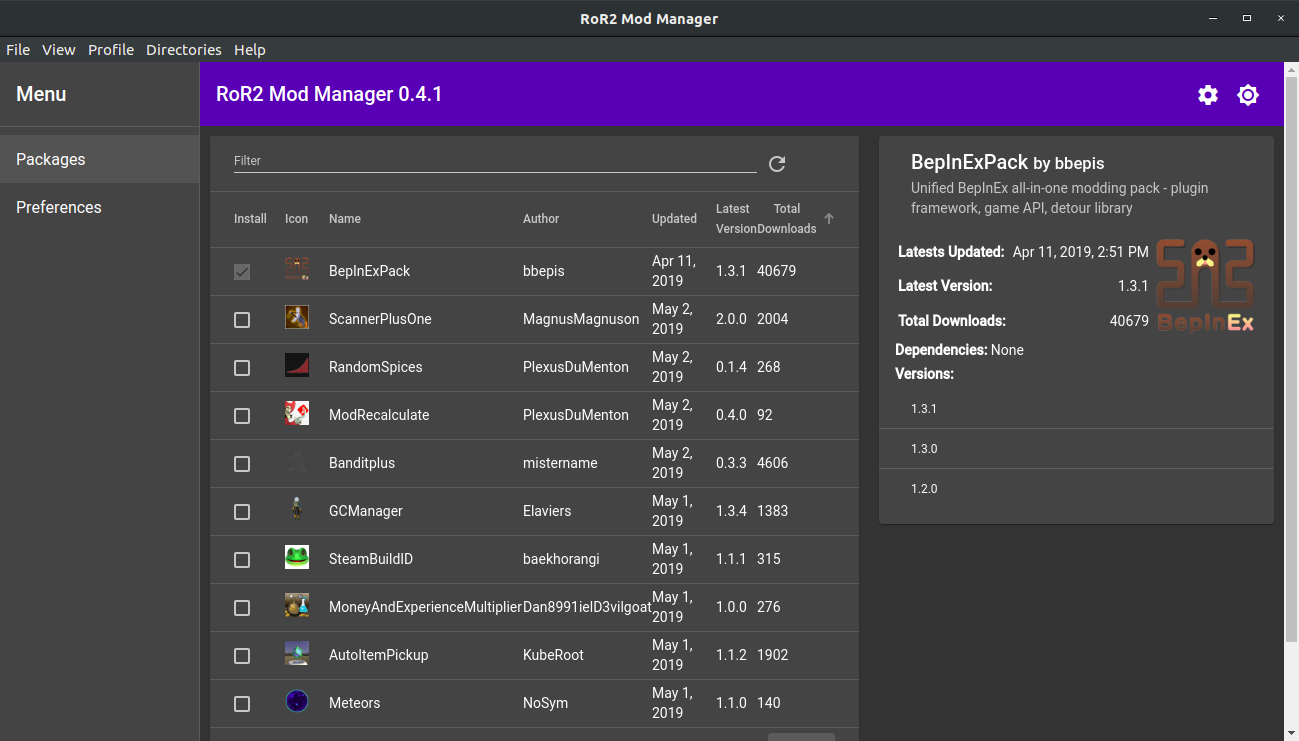Select Preferences in the sidebar menu
This screenshot has width=1299, height=741.
100,207
